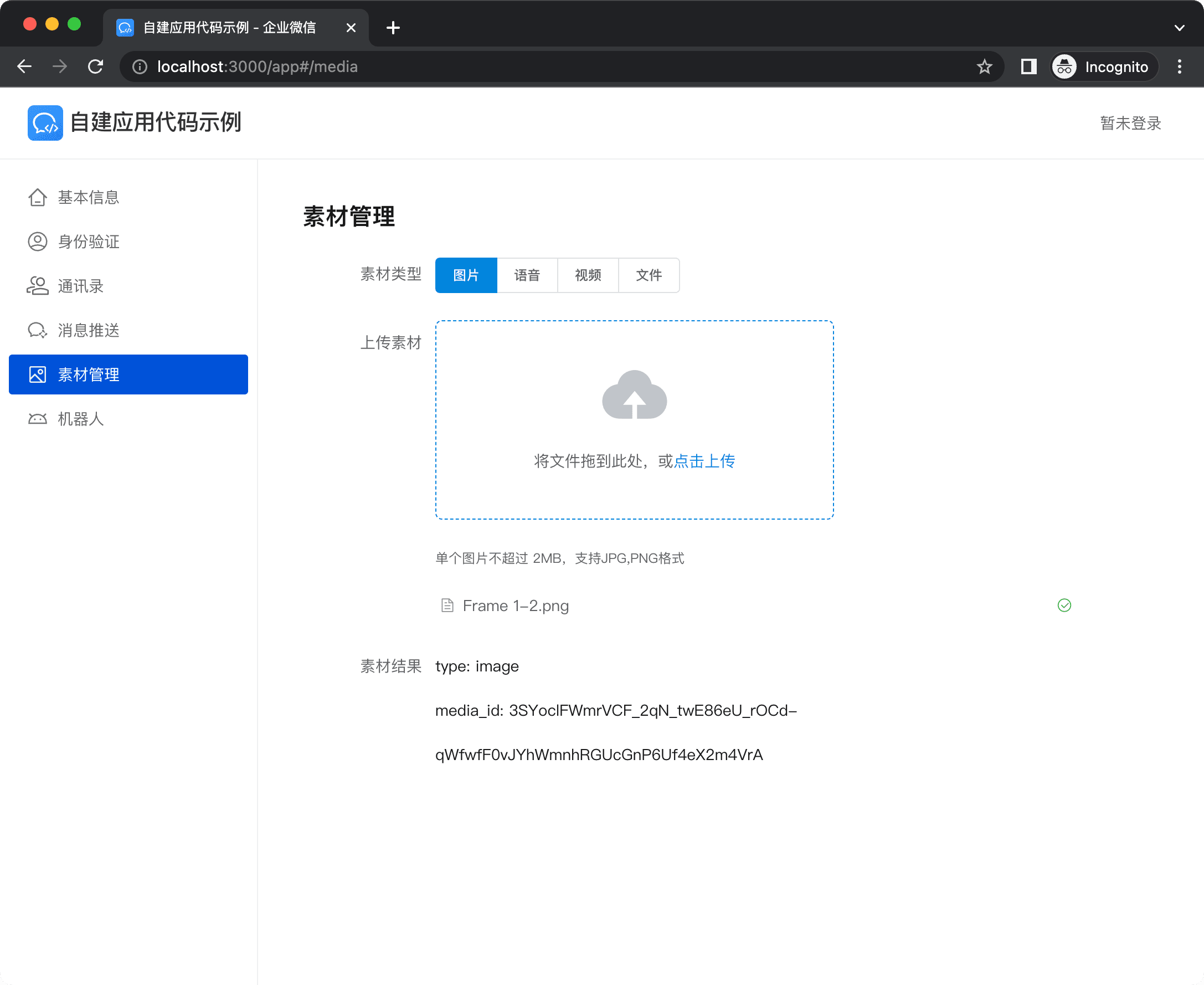Click 暂未登录 in the header
This screenshot has width=1204, height=985.
[x=1130, y=123]
